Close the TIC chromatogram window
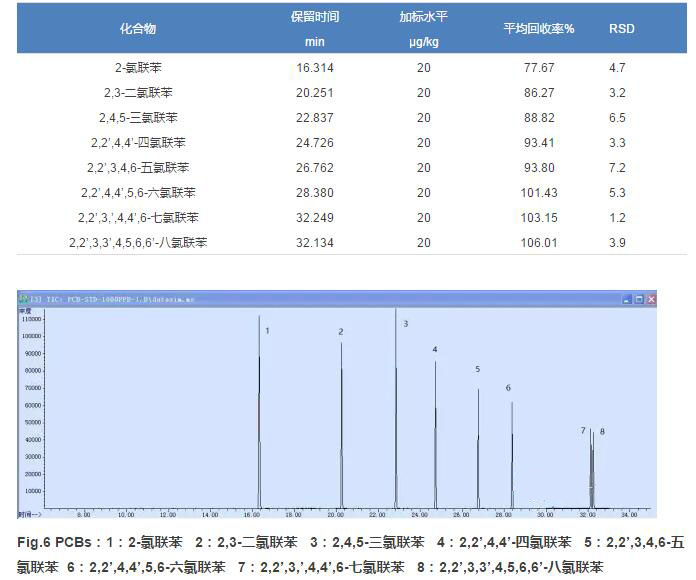The image size is (696, 580). click(x=651, y=298)
